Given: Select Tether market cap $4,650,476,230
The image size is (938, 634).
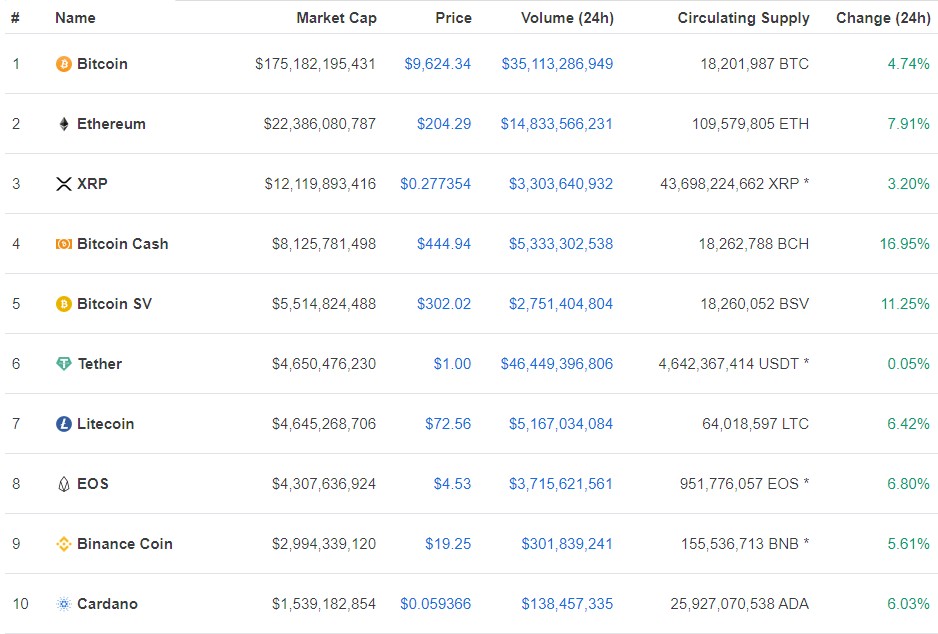Looking at the screenshot, I should pyautogui.click(x=324, y=364).
